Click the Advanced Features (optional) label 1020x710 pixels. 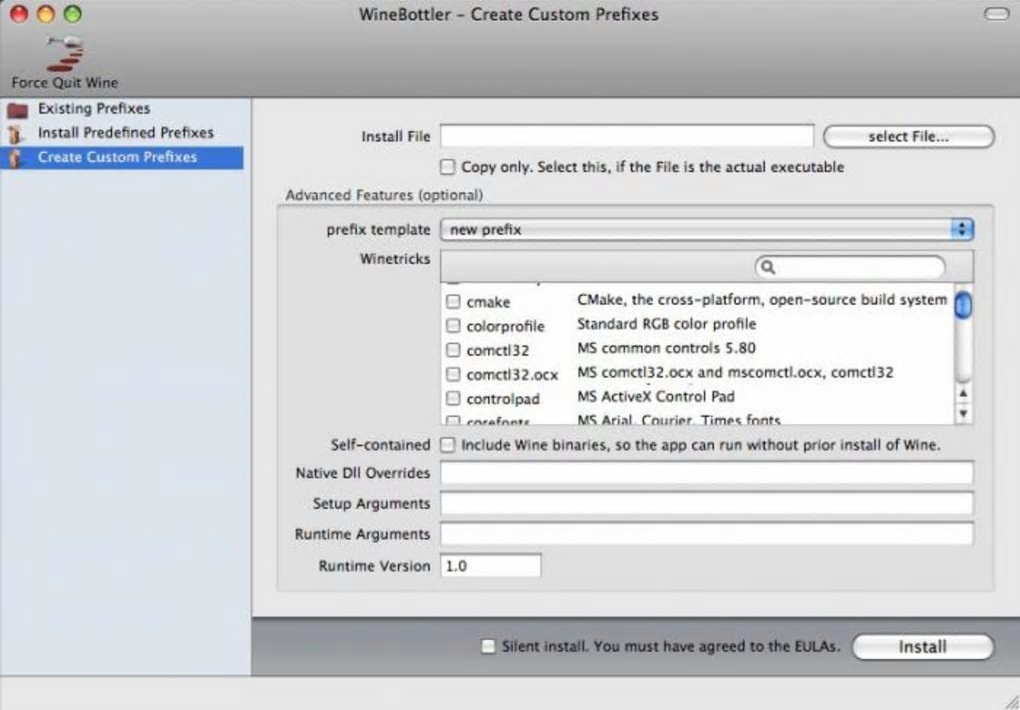pyautogui.click(x=384, y=195)
